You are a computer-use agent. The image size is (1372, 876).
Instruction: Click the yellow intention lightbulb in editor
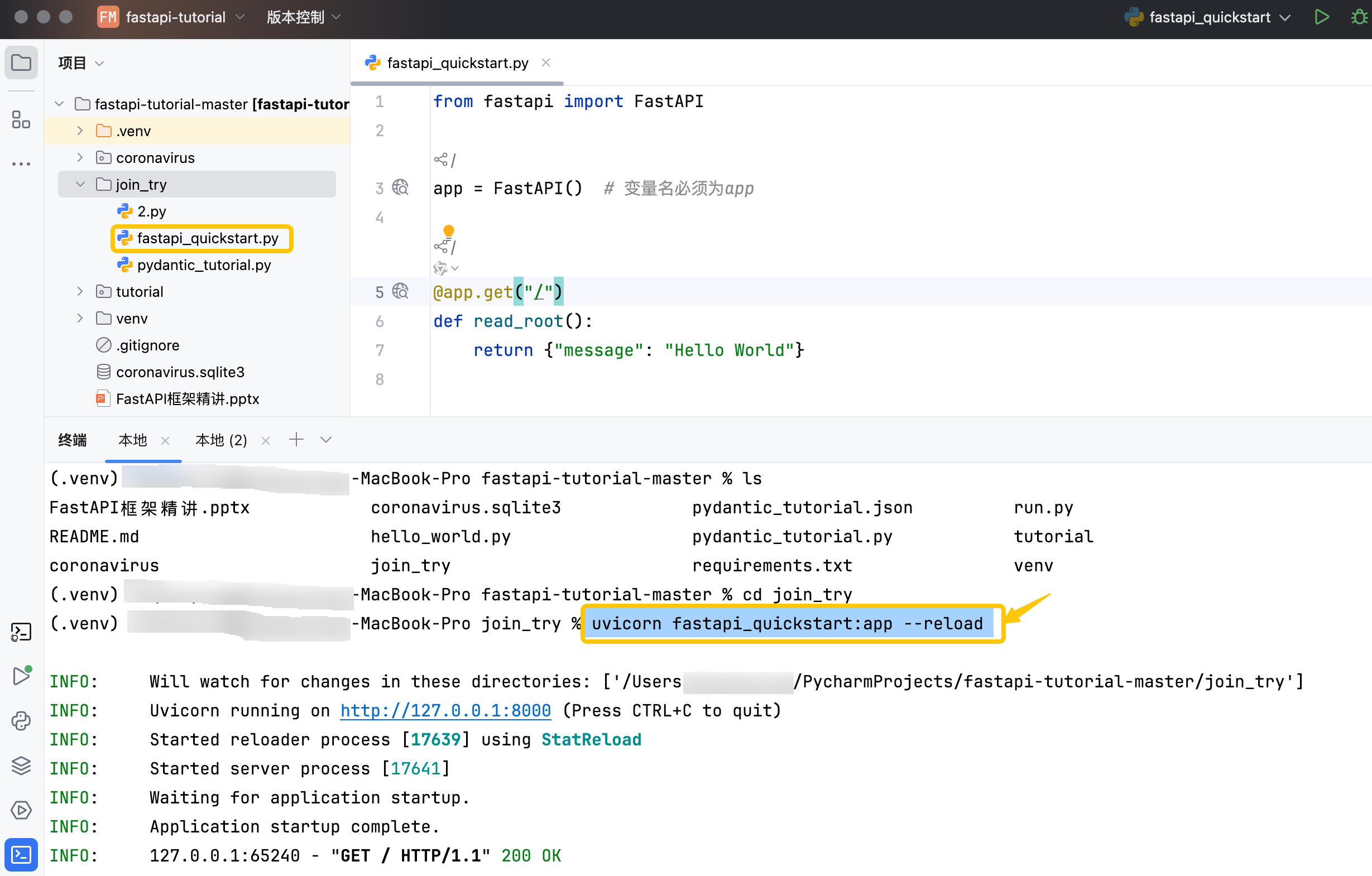click(x=448, y=230)
